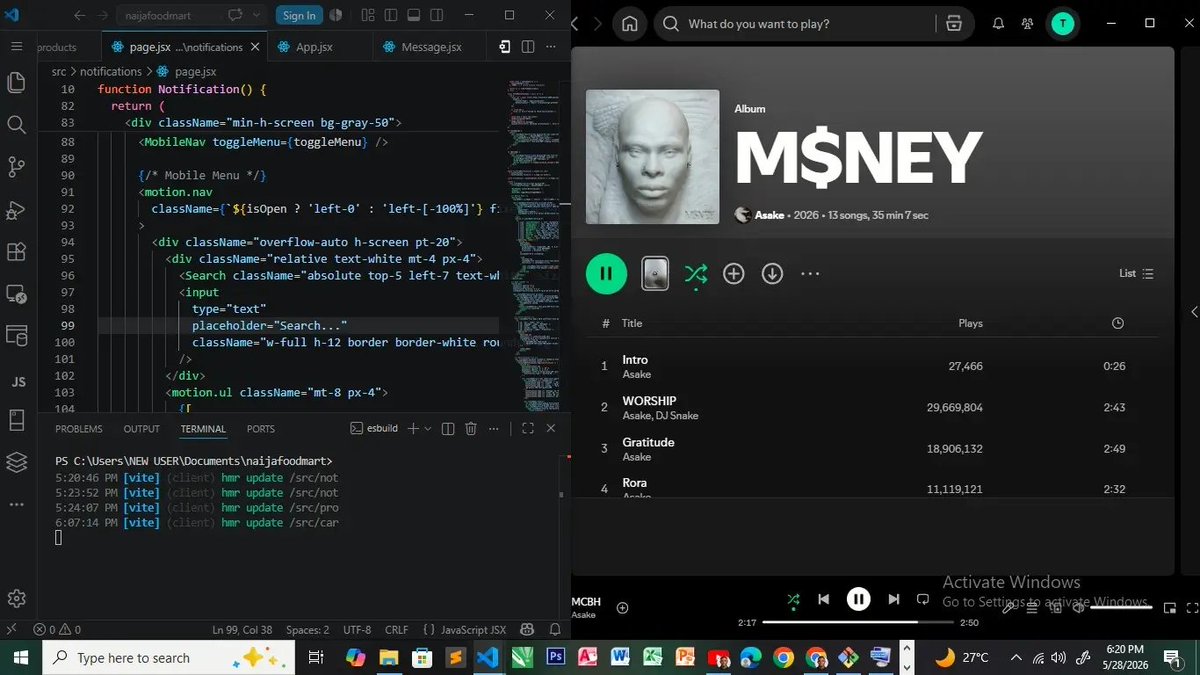Viewport: 1200px width, 675px height.
Task: Add a new terminal with plus icon
Action: pos(412,428)
